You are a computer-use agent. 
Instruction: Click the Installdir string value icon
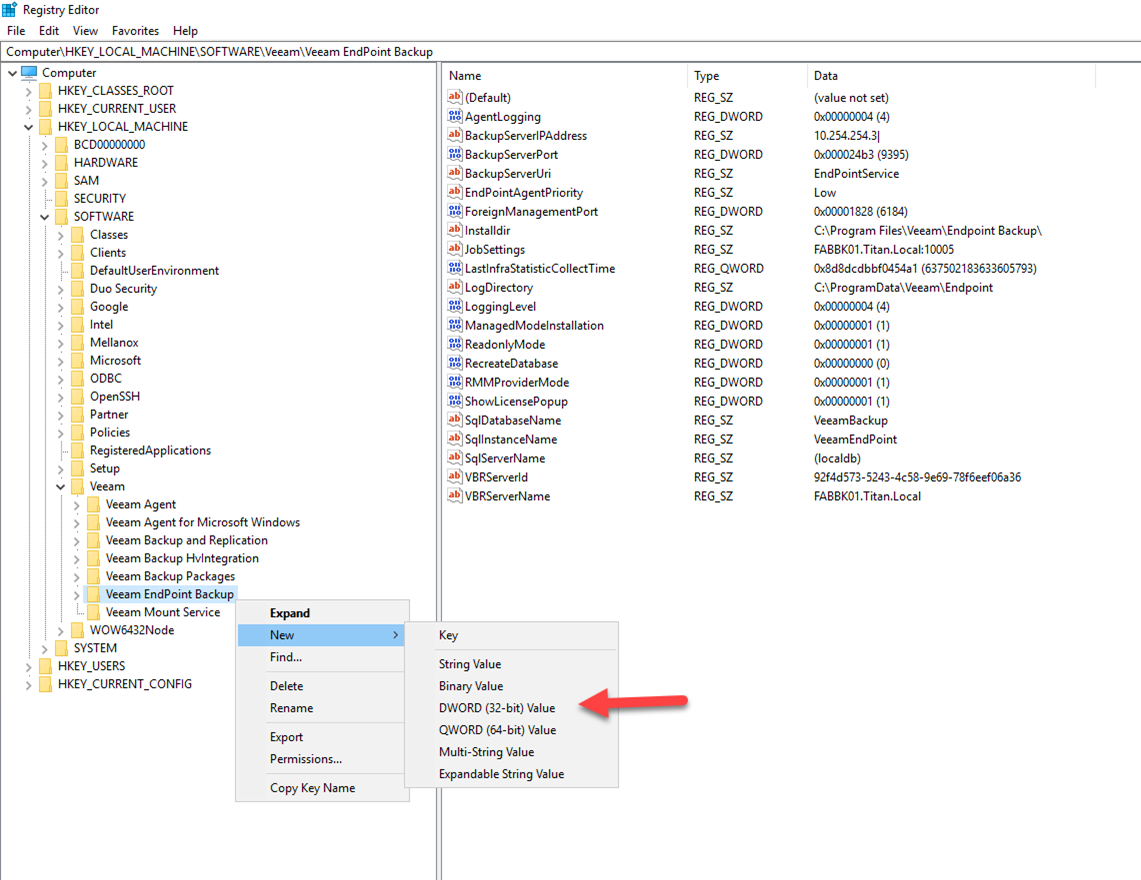455,230
